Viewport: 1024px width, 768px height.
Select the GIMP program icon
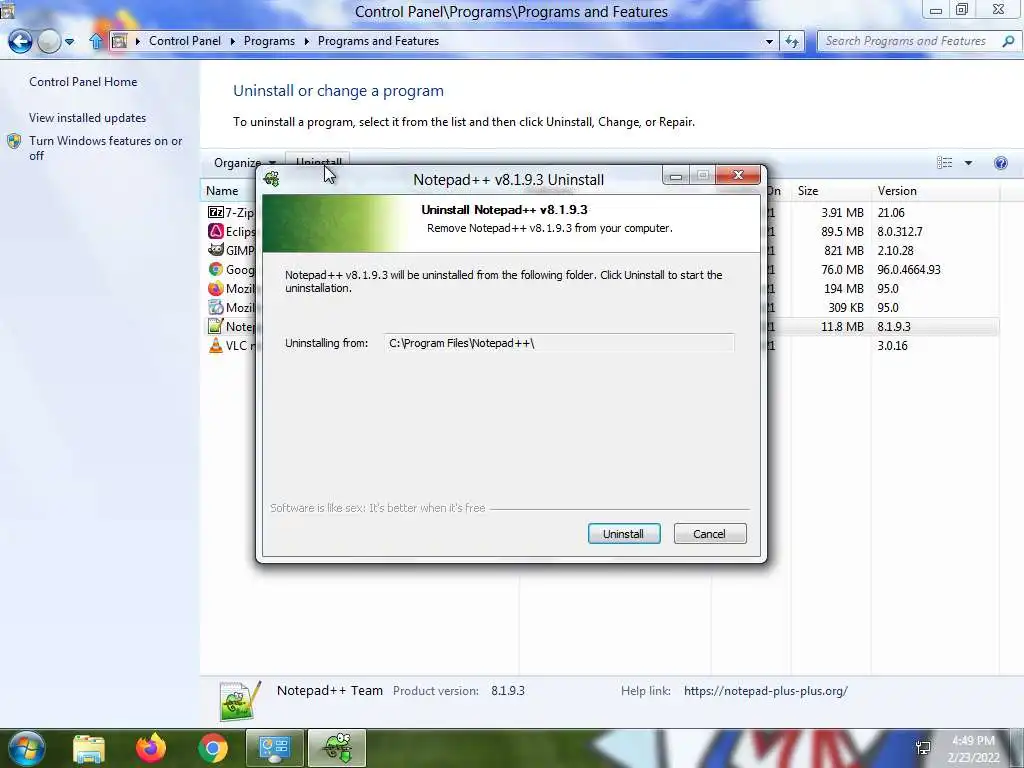[x=216, y=250]
